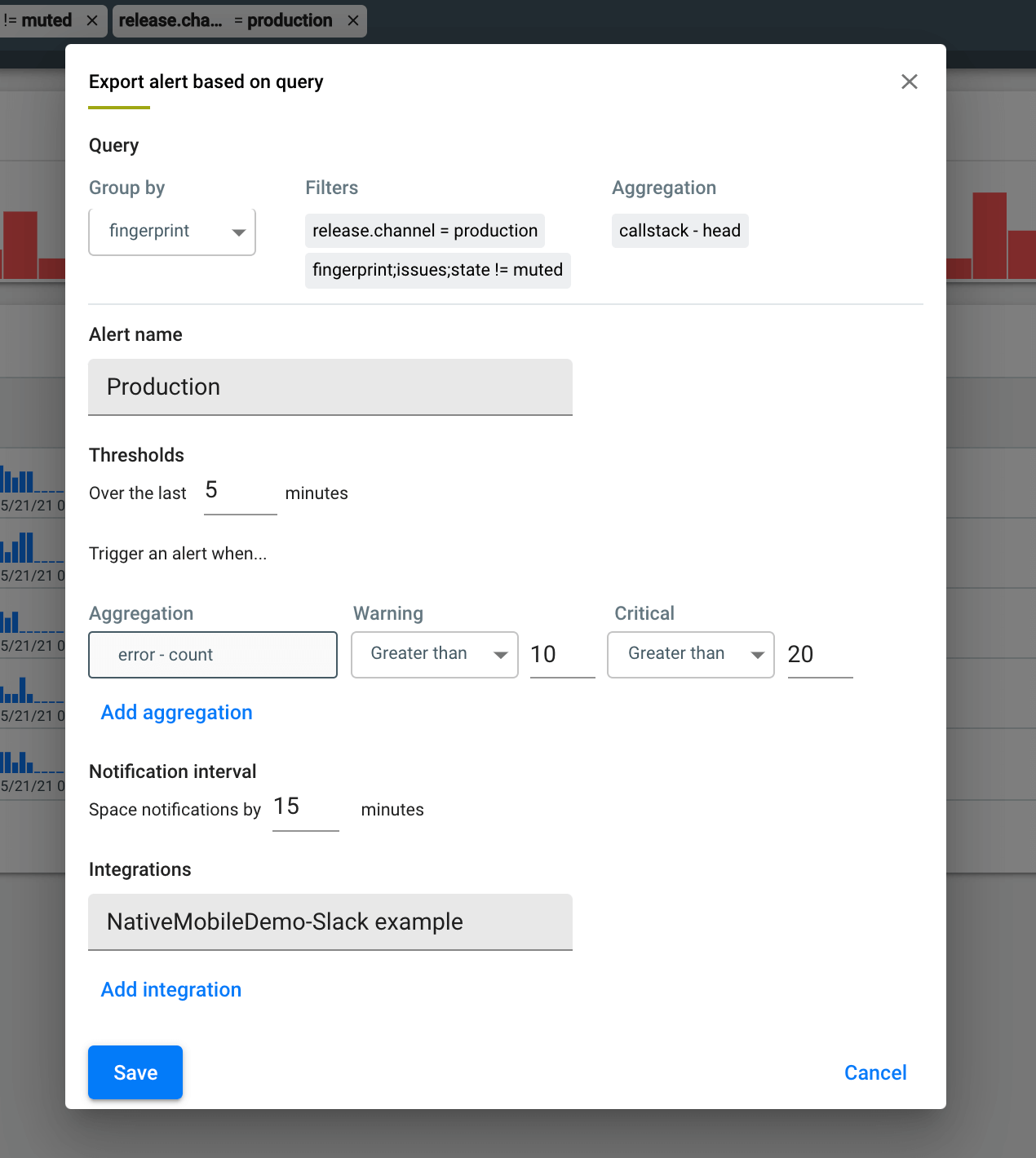Edit the "Over the last 5" minutes value
The width and height of the screenshot is (1036, 1158).
pos(239,491)
